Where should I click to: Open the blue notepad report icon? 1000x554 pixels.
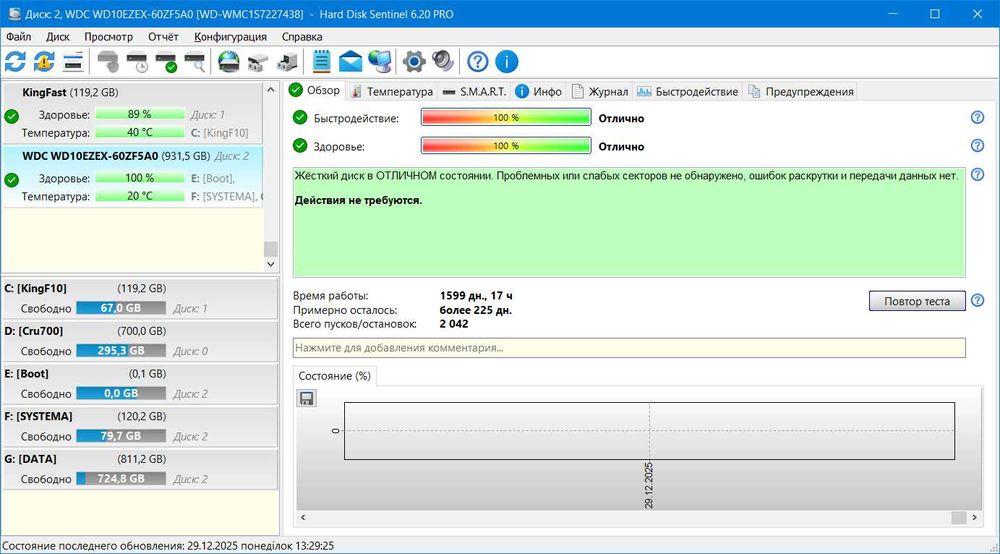(x=321, y=62)
